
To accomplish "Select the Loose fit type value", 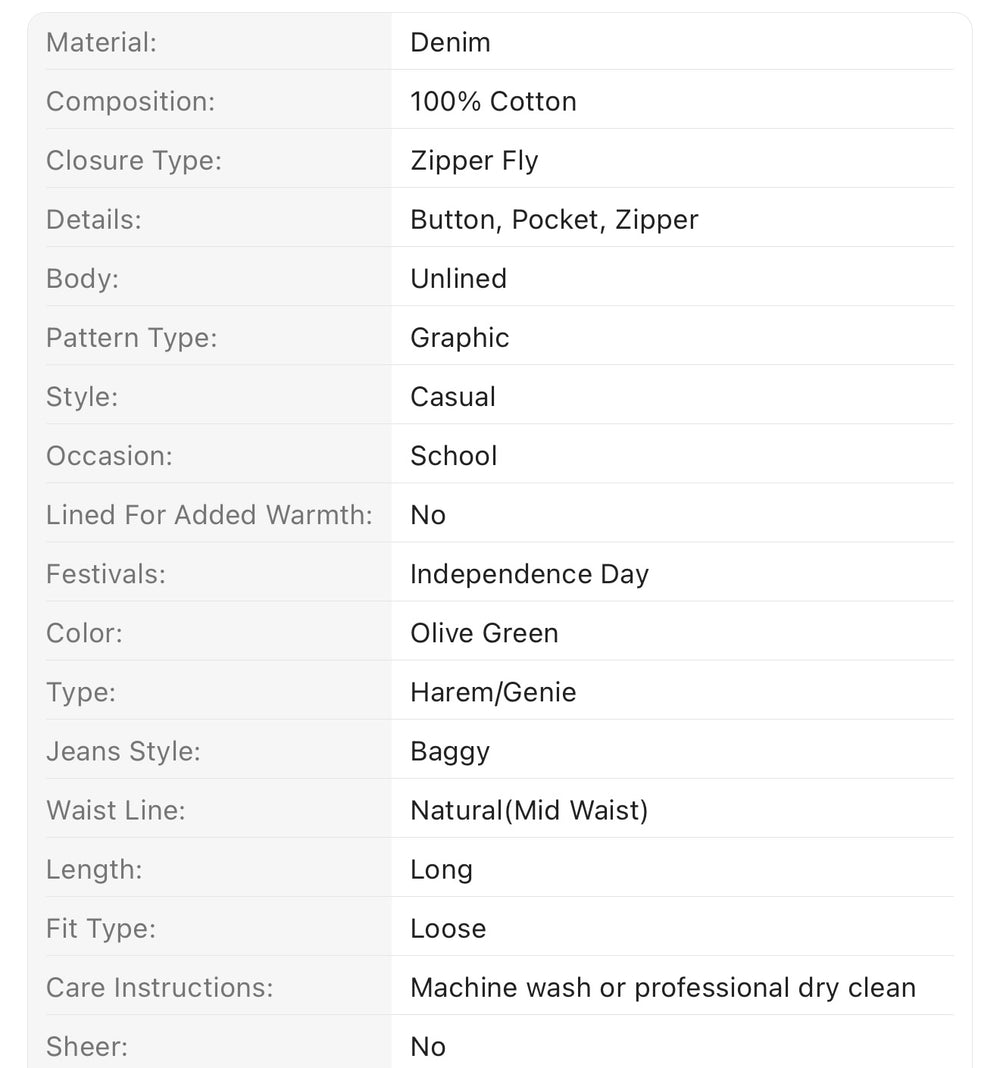I will [x=448, y=929].
